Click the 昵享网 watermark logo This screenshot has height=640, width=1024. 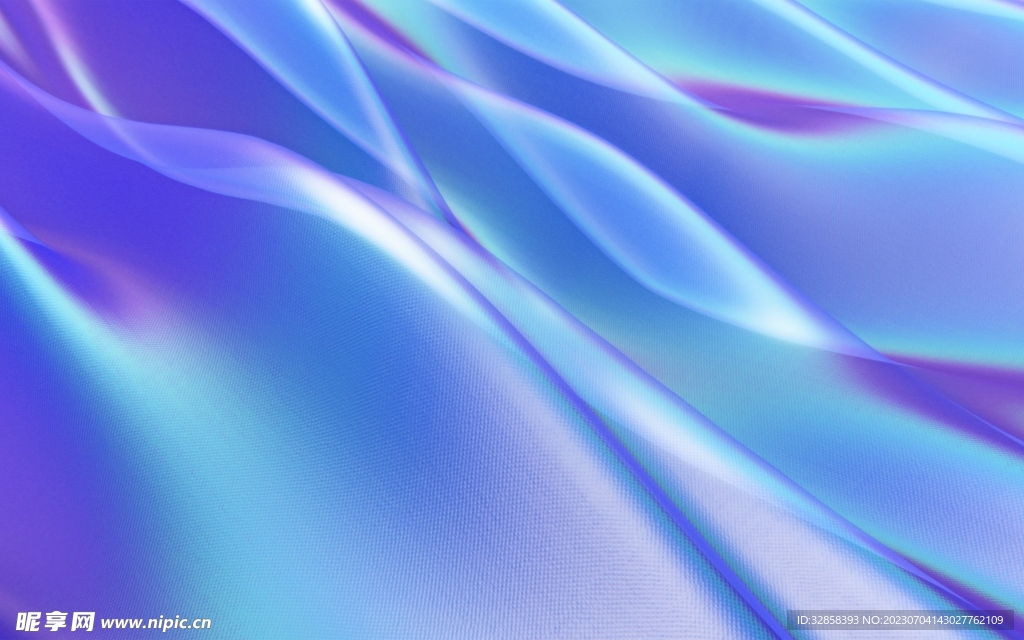coord(55,621)
